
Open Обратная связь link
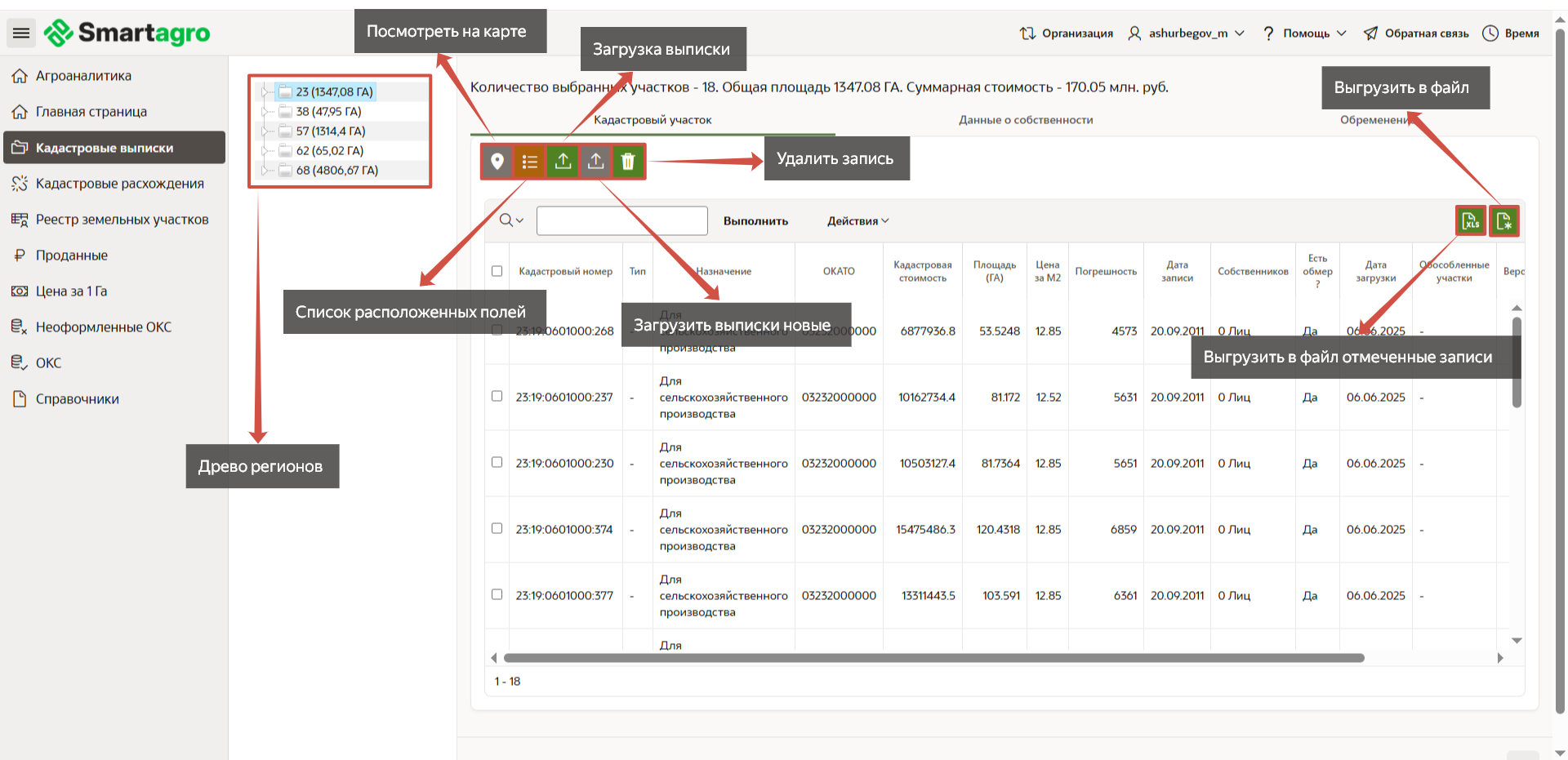pyautogui.click(x=1416, y=33)
